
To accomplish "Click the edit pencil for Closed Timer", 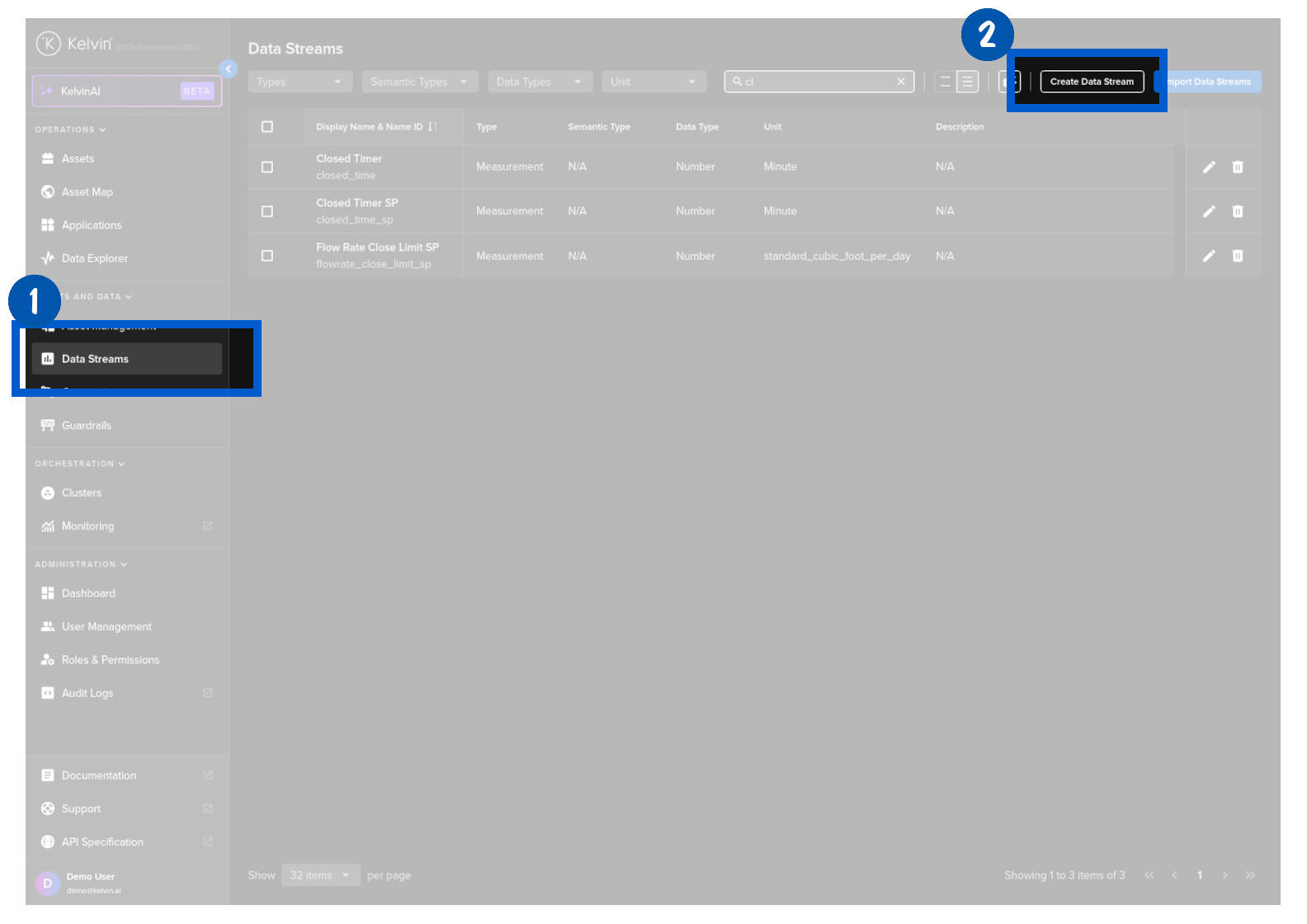I will pos(1209,167).
